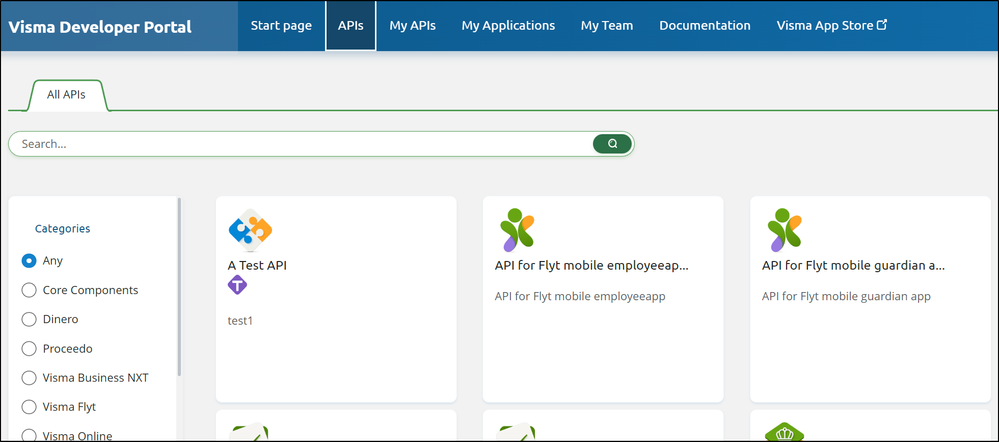
Task: Click 'API for Flyt mobile employeeapp' description
Action: [580, 296]
